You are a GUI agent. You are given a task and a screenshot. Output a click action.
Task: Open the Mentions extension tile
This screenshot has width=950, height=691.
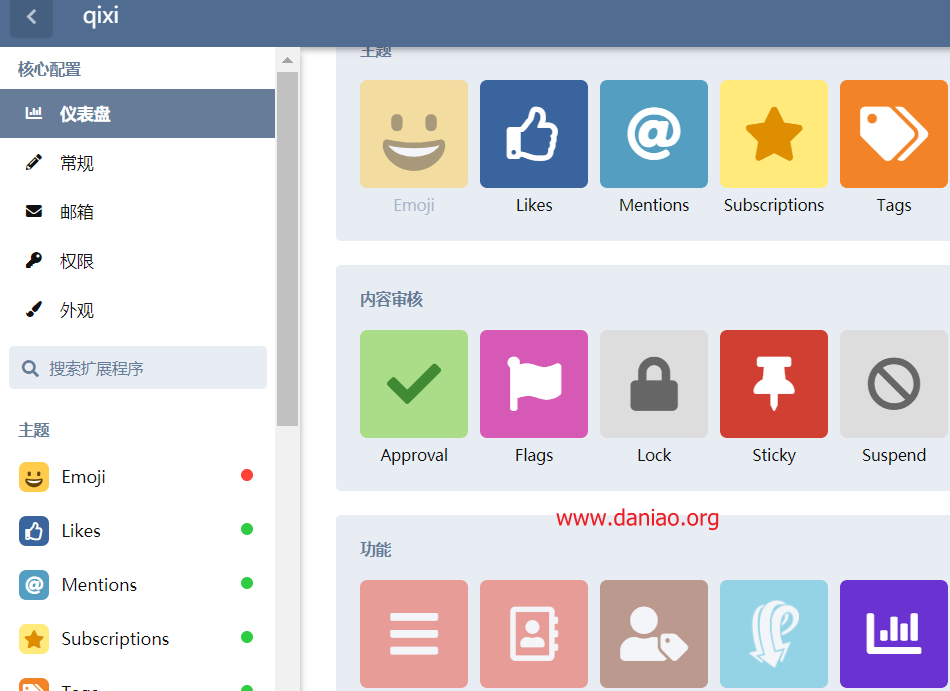653,135
